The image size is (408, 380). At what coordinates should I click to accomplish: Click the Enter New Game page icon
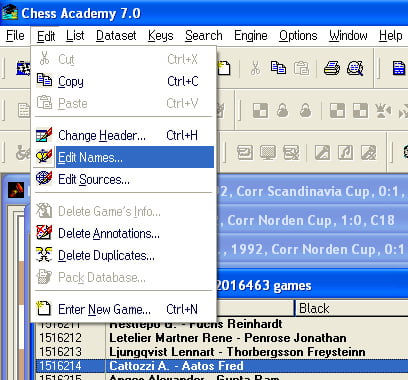tap(44, 309)
